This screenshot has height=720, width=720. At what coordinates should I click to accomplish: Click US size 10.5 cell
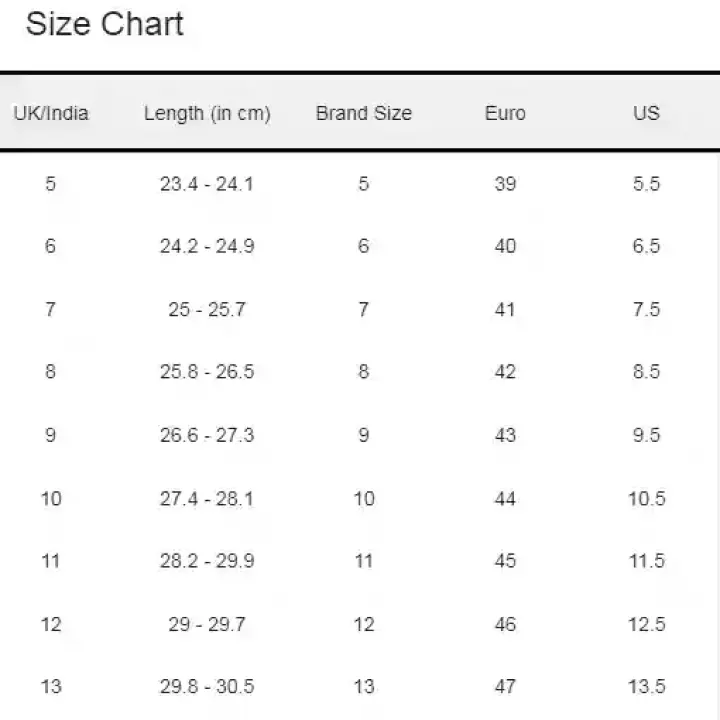646,498
